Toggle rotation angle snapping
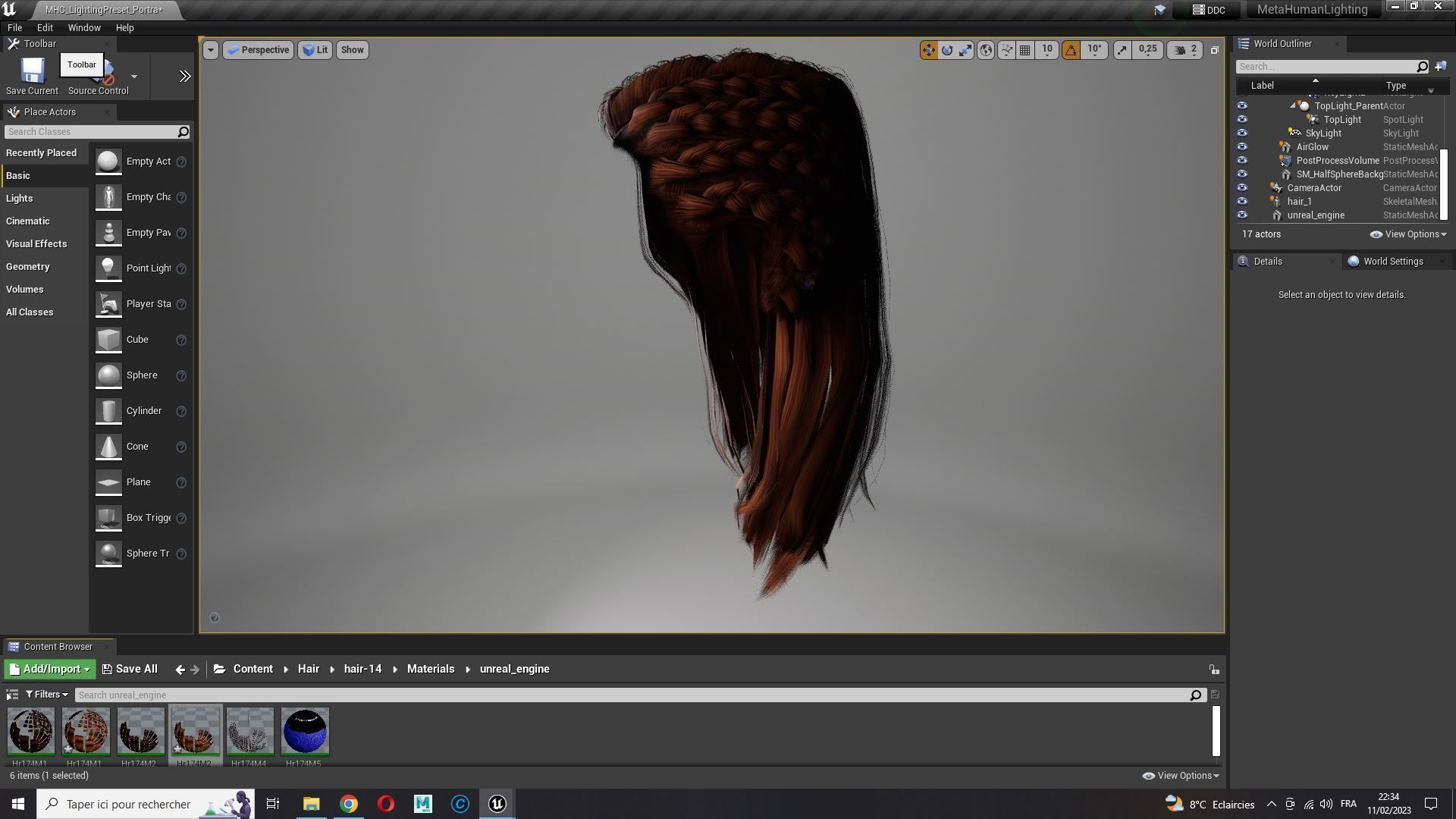The width and height of the screenshot is (1456, 819). click(x=1071, y=50)
